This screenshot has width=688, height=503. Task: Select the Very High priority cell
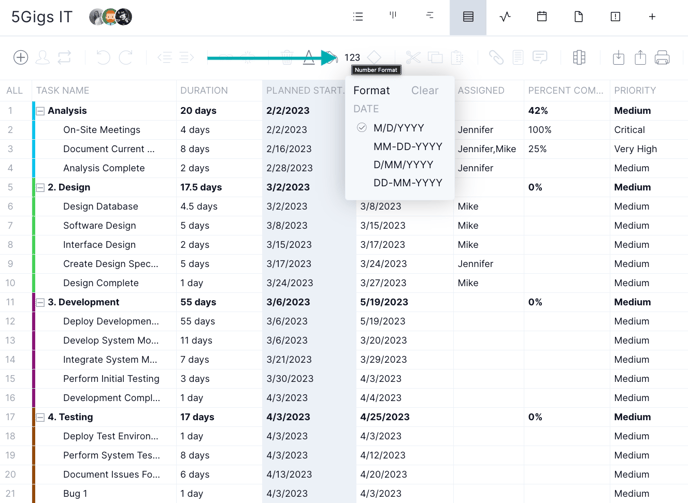(635, 149)
